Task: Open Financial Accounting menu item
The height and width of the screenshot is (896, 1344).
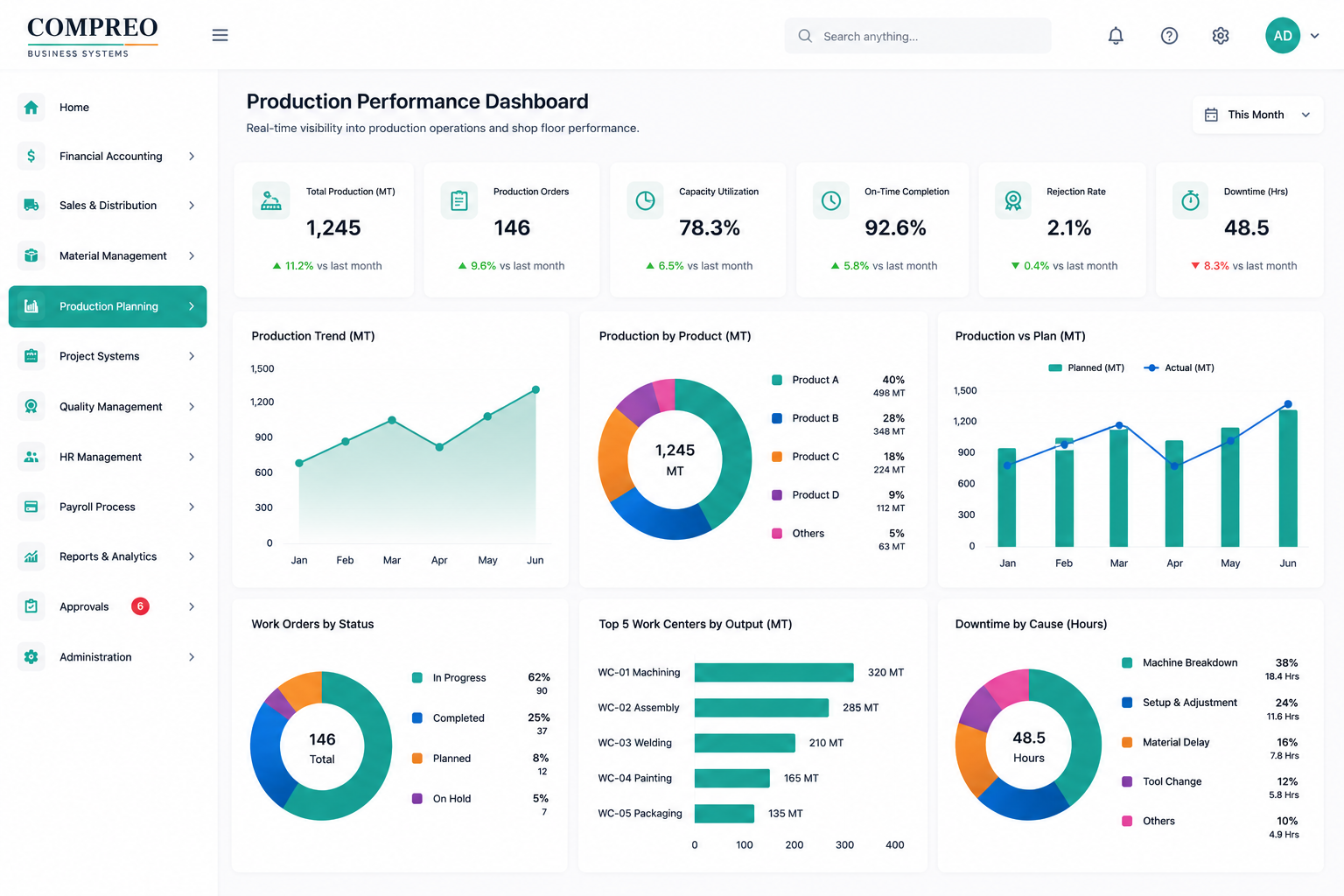Action: 108,156
